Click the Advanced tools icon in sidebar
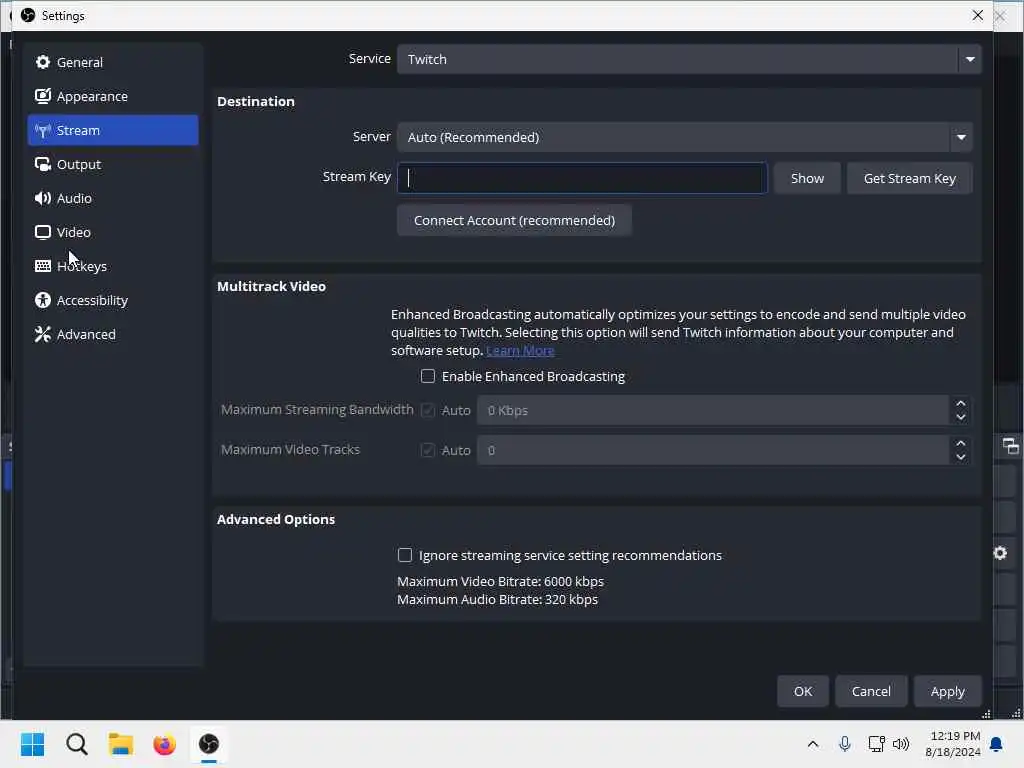The width and height of the screenshot is (1024, 768). point(42,334)
